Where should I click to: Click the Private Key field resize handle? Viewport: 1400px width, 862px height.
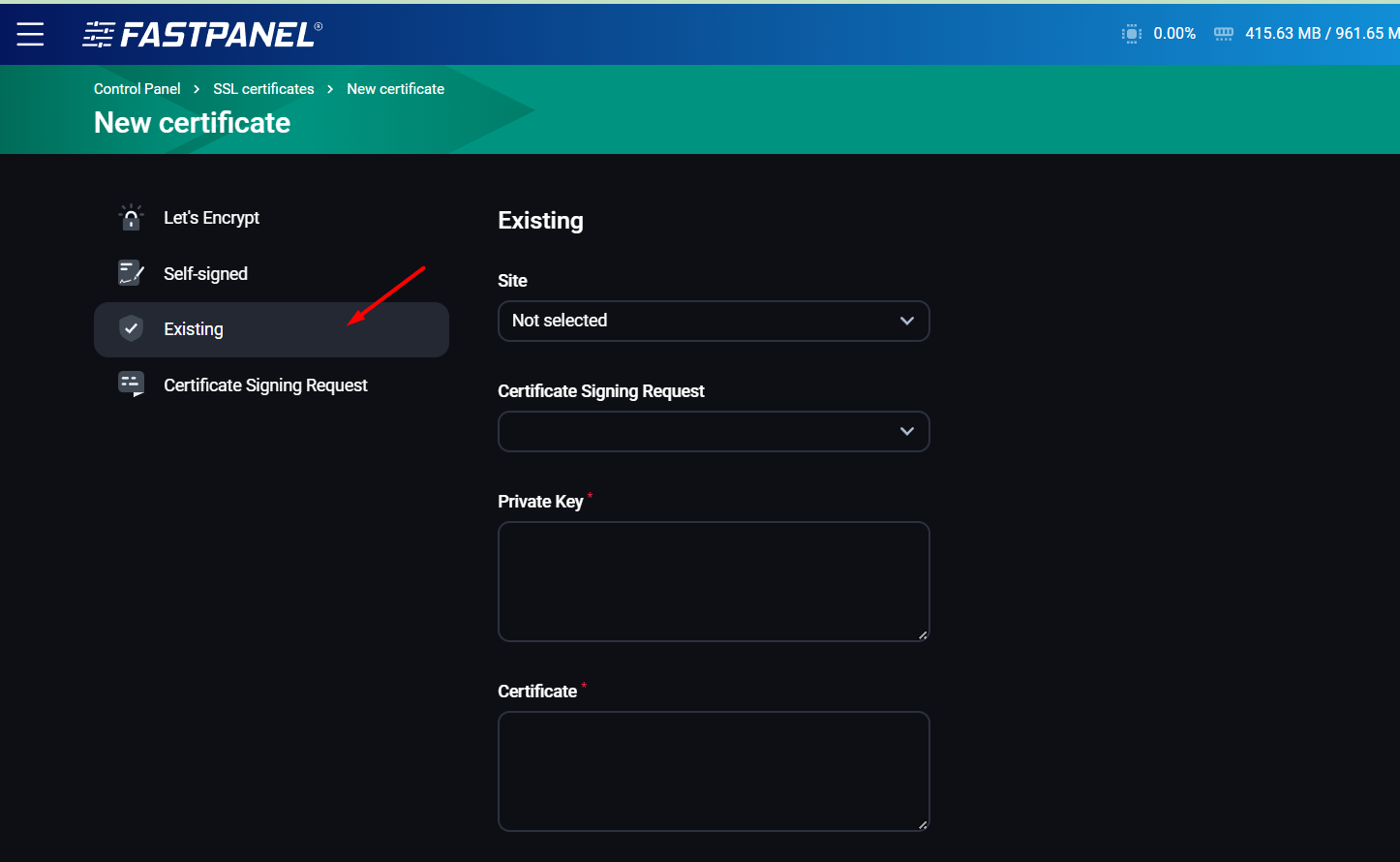[923, 635]
